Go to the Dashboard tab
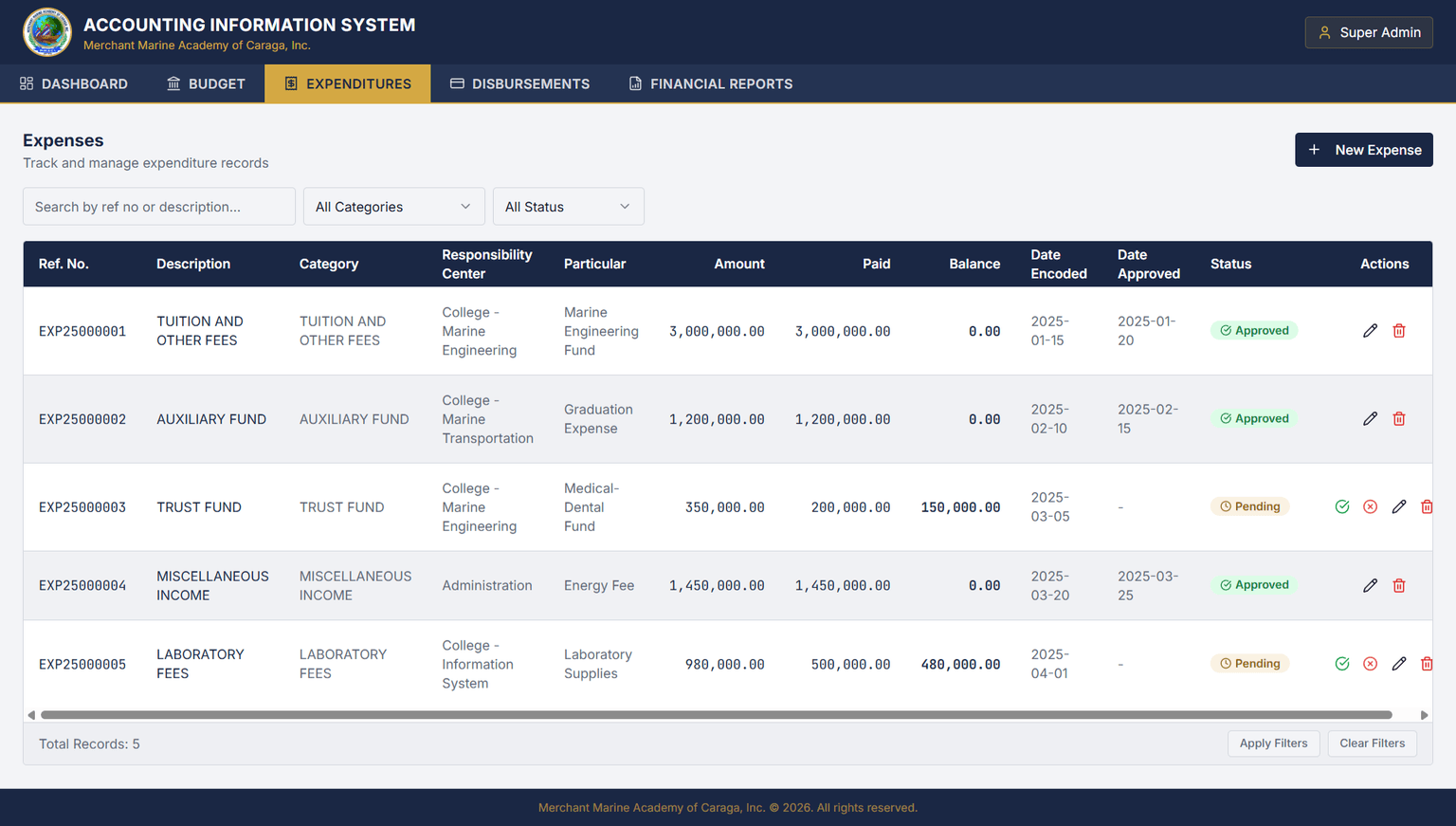 point(74,83)
